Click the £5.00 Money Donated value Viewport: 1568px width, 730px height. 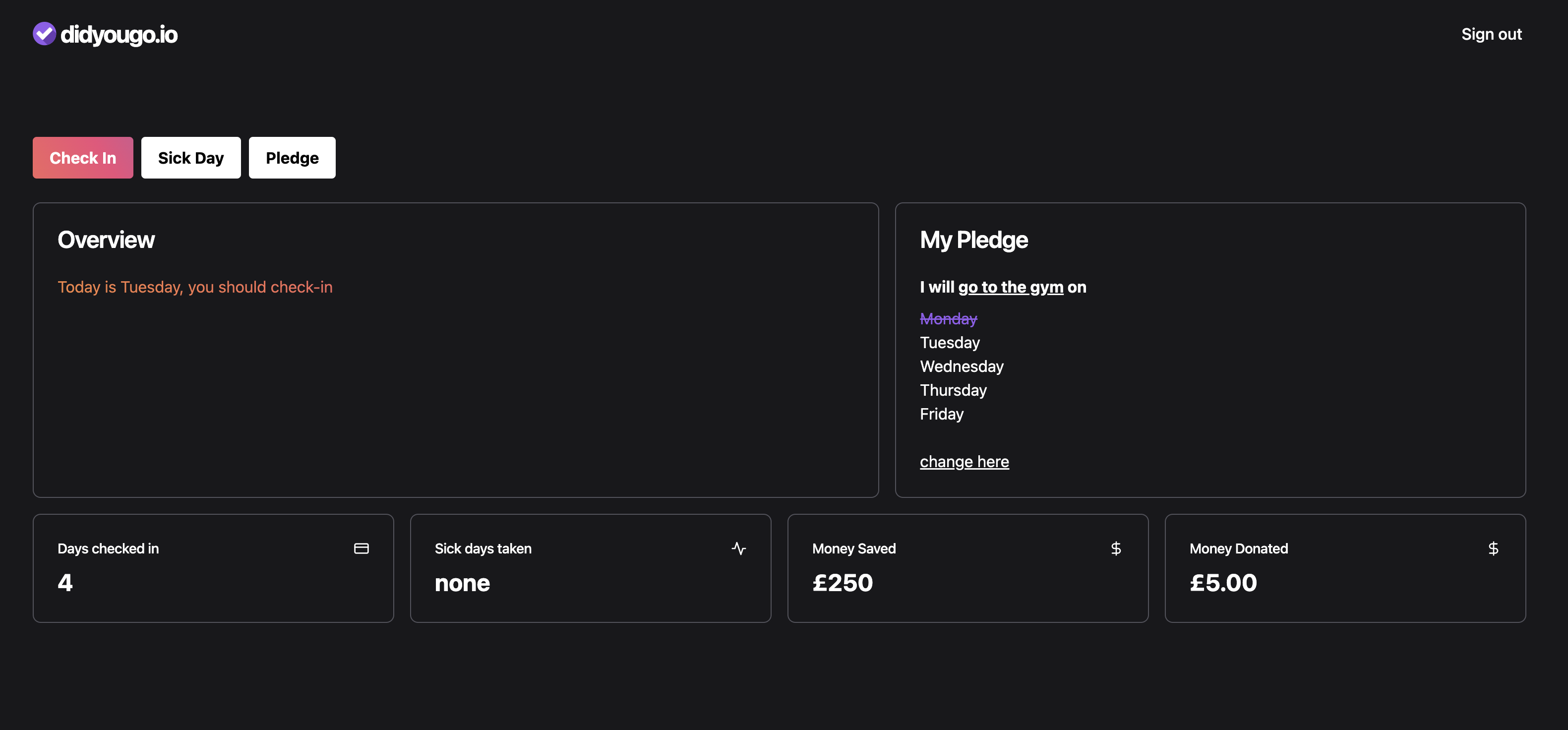tap(1223, 583)
